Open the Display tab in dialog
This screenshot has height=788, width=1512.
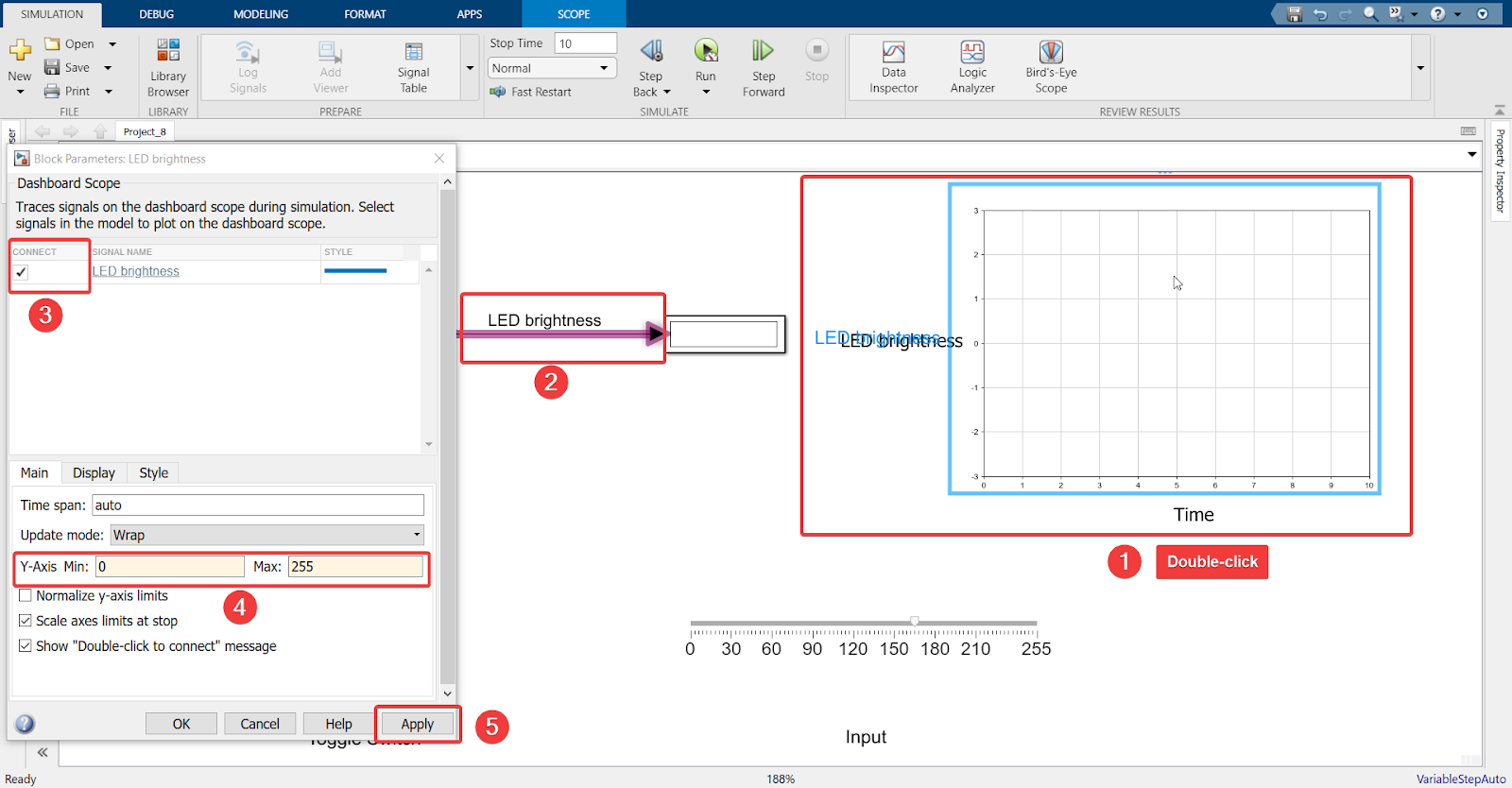[94, 472]
